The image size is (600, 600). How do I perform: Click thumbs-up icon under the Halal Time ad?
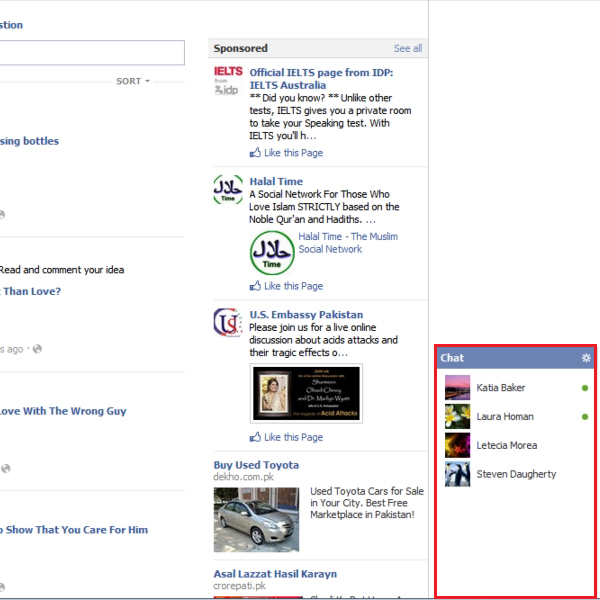255,286
